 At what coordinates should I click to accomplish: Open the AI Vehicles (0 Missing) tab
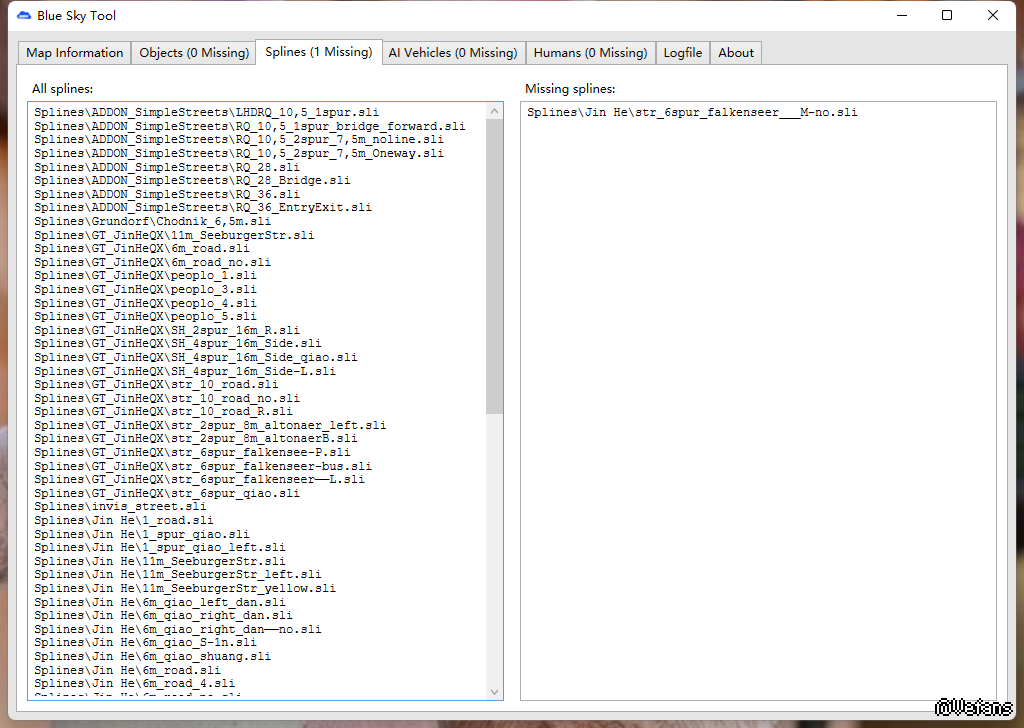[x=452, y=53]
